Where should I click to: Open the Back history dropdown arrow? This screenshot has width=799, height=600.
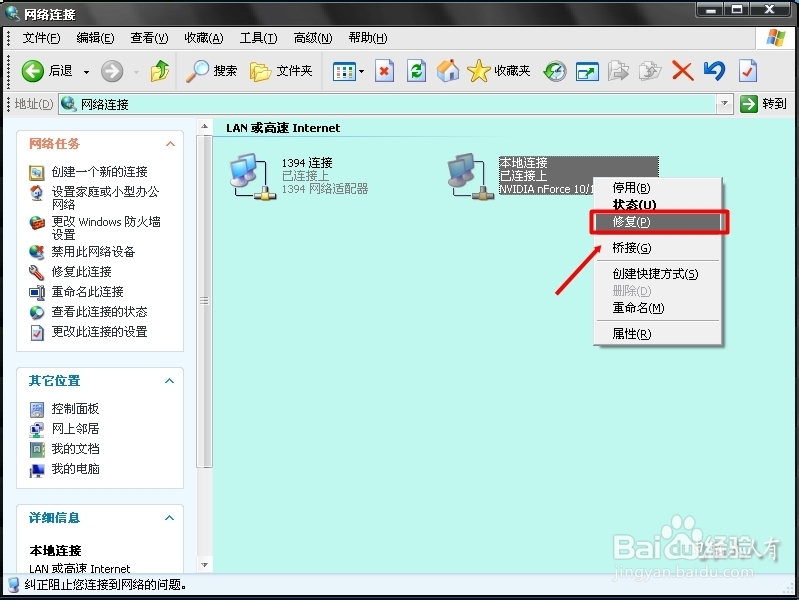point(87,72)
